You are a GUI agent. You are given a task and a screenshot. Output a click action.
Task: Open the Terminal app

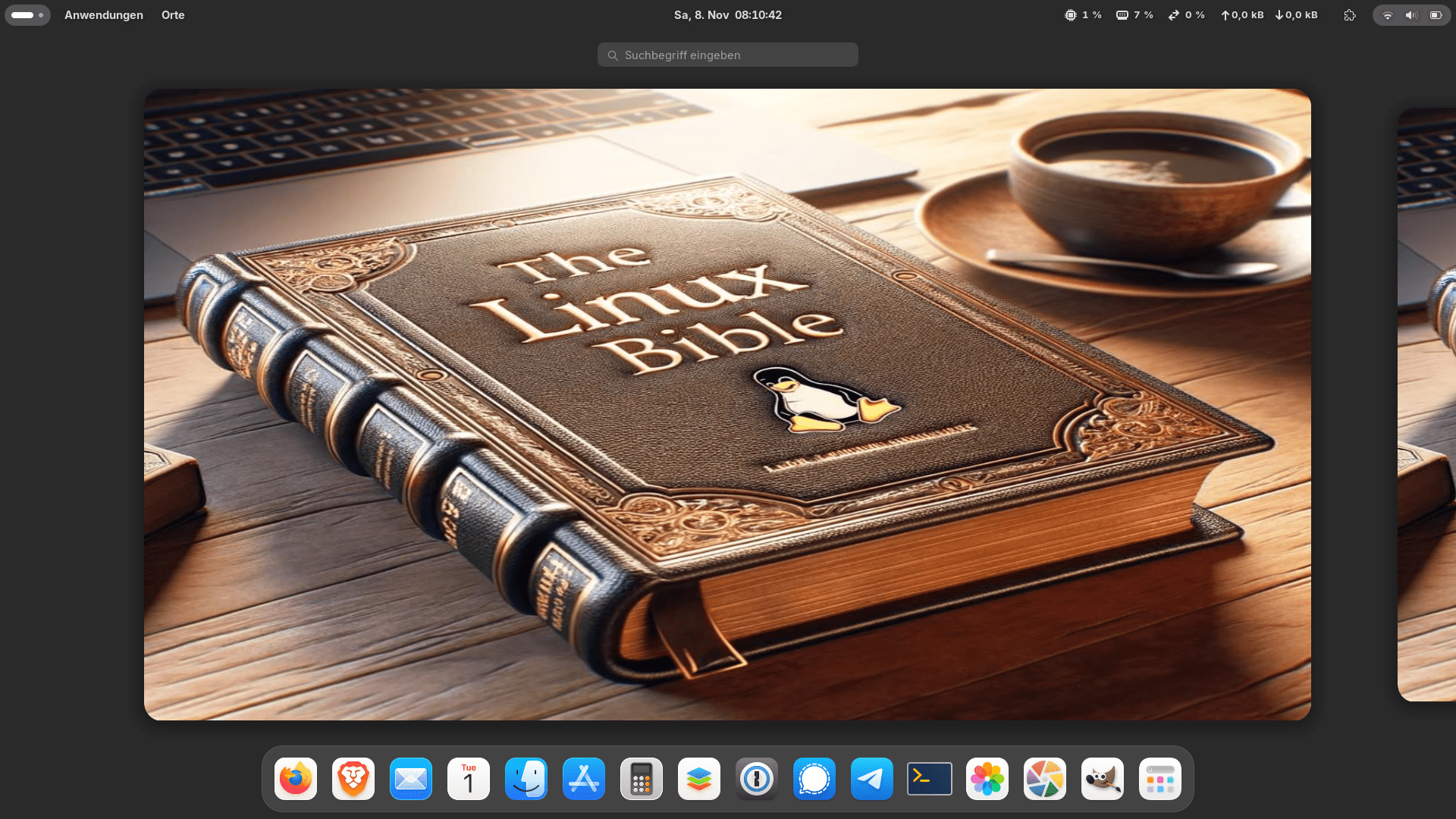pos(930,779)
